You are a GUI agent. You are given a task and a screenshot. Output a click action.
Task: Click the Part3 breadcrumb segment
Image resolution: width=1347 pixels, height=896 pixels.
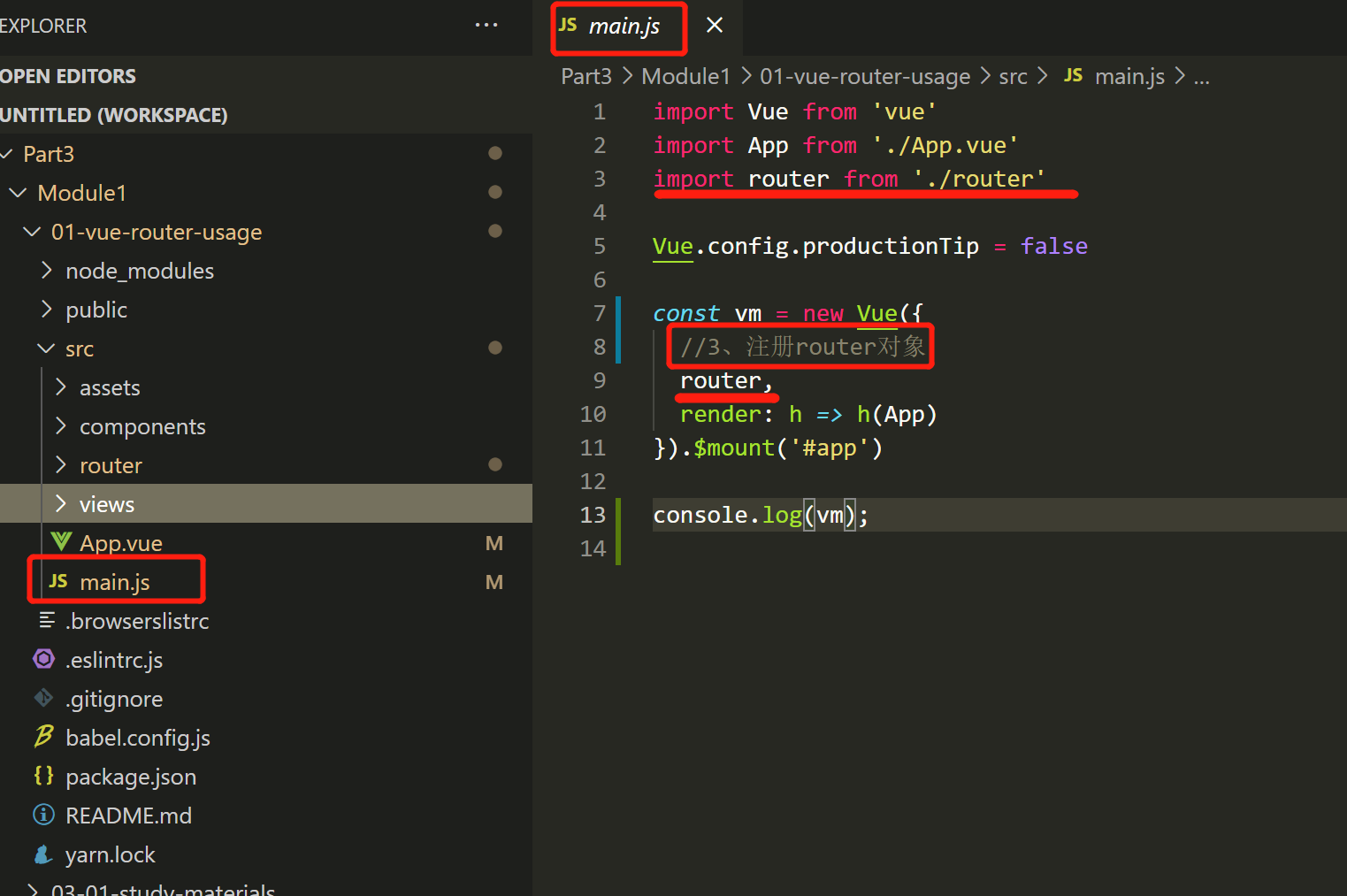586,76
